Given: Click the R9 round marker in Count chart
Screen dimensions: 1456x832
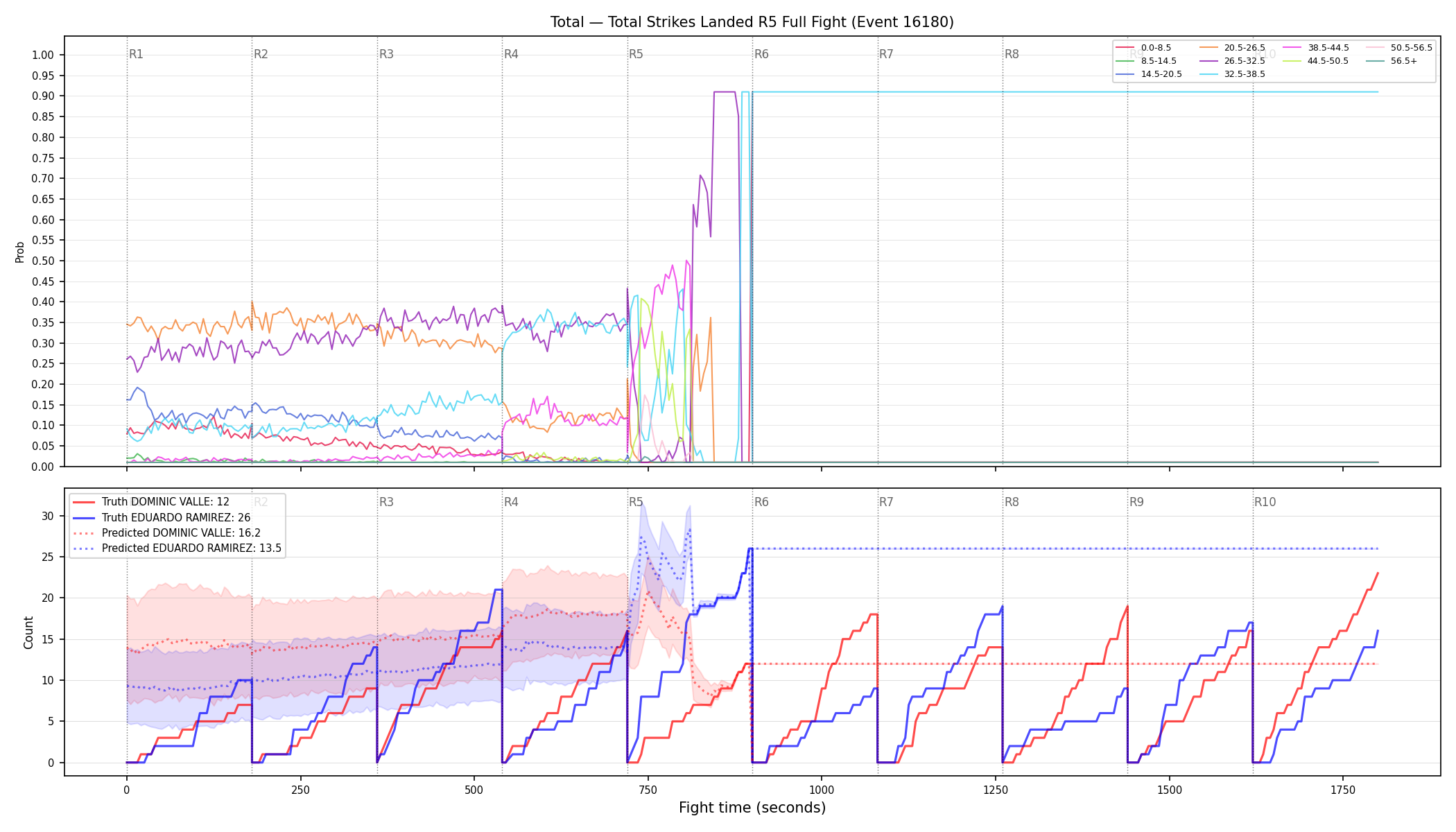Looking at the screenshot, I should coord(1136,502).
